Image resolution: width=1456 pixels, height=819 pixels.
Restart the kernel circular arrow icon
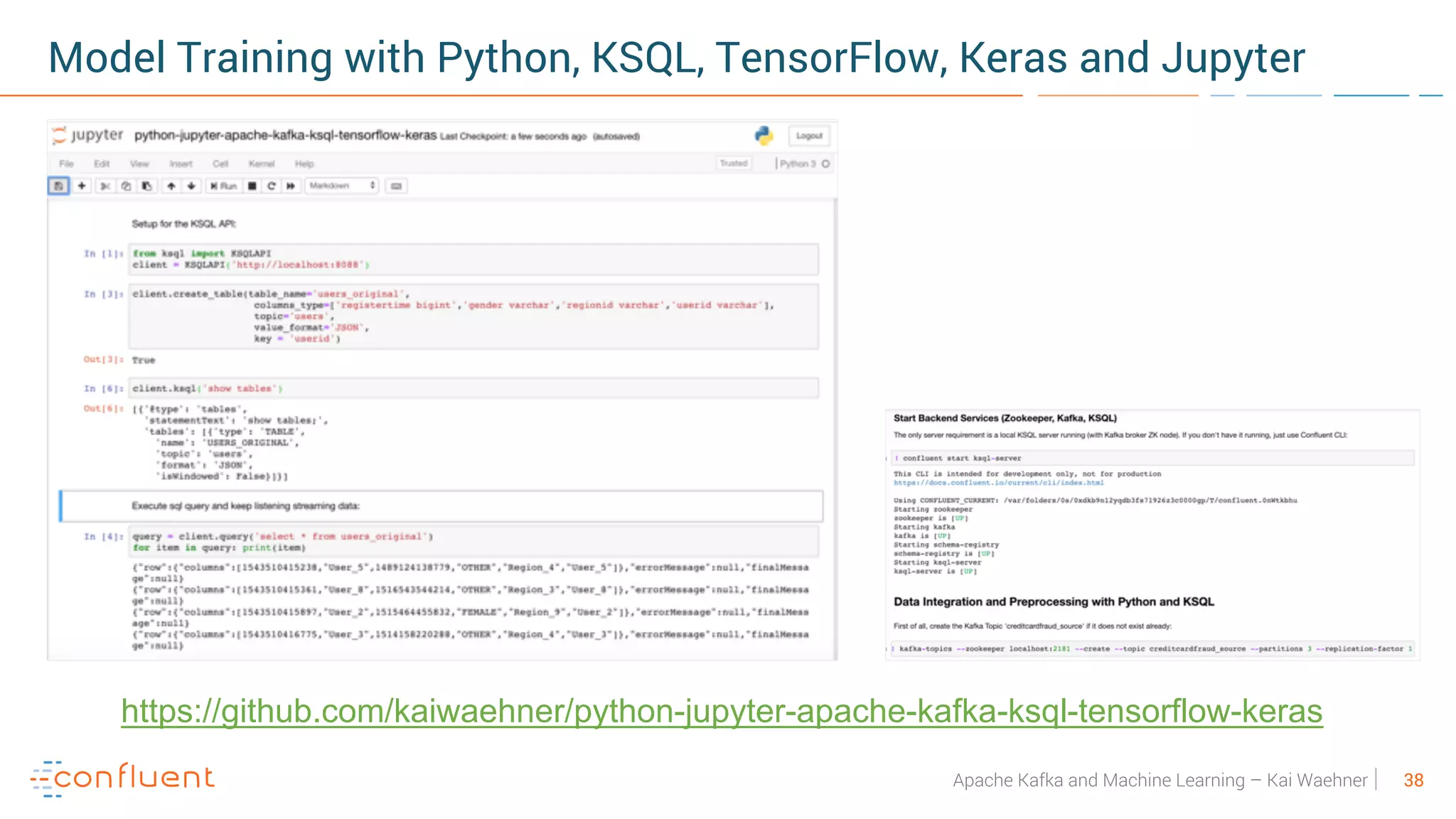(271, 186)
